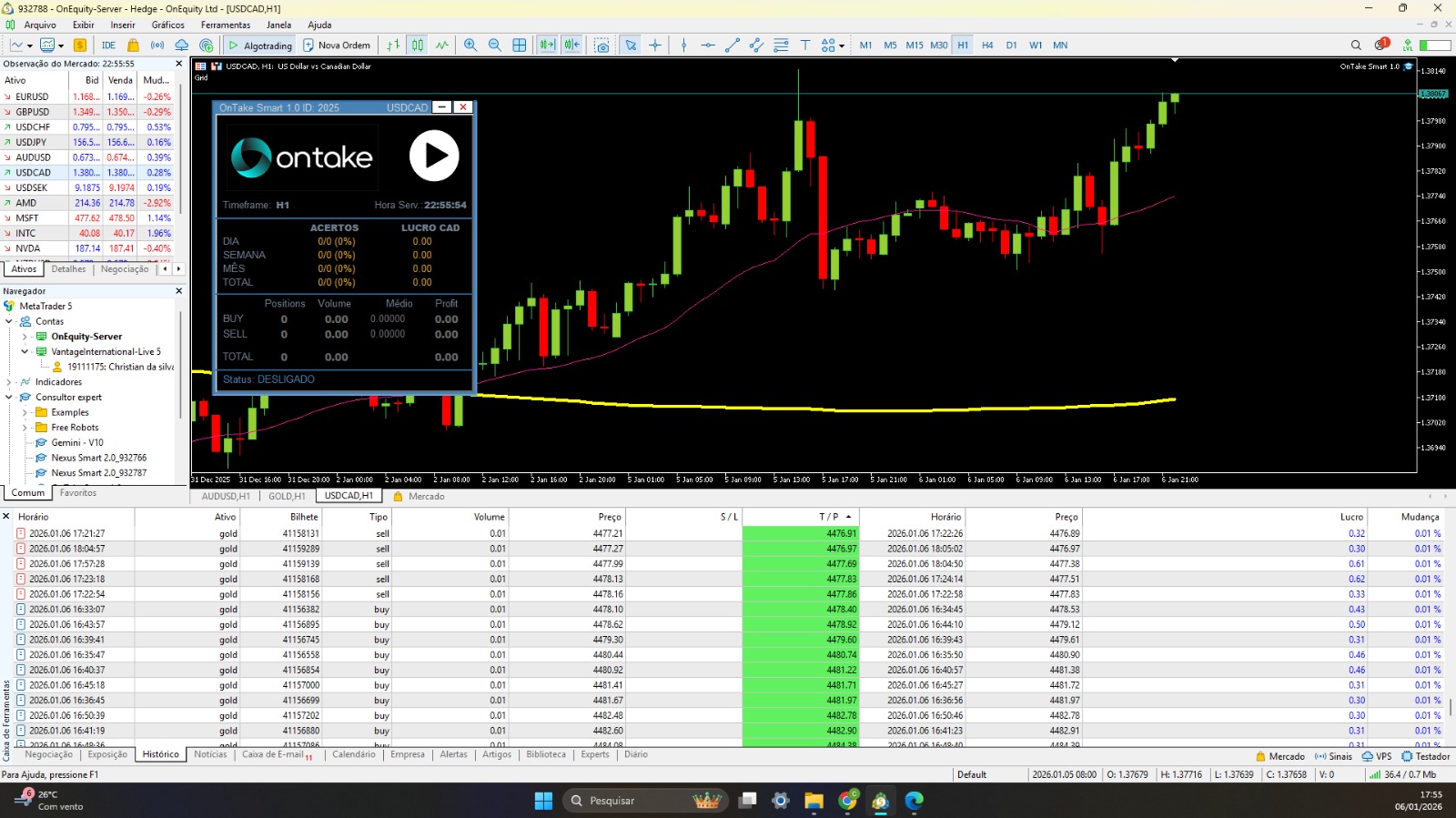Switch to the AUDUSD,H1 chart tab
The image size is (1456, 818).
[x=226, y=496]
